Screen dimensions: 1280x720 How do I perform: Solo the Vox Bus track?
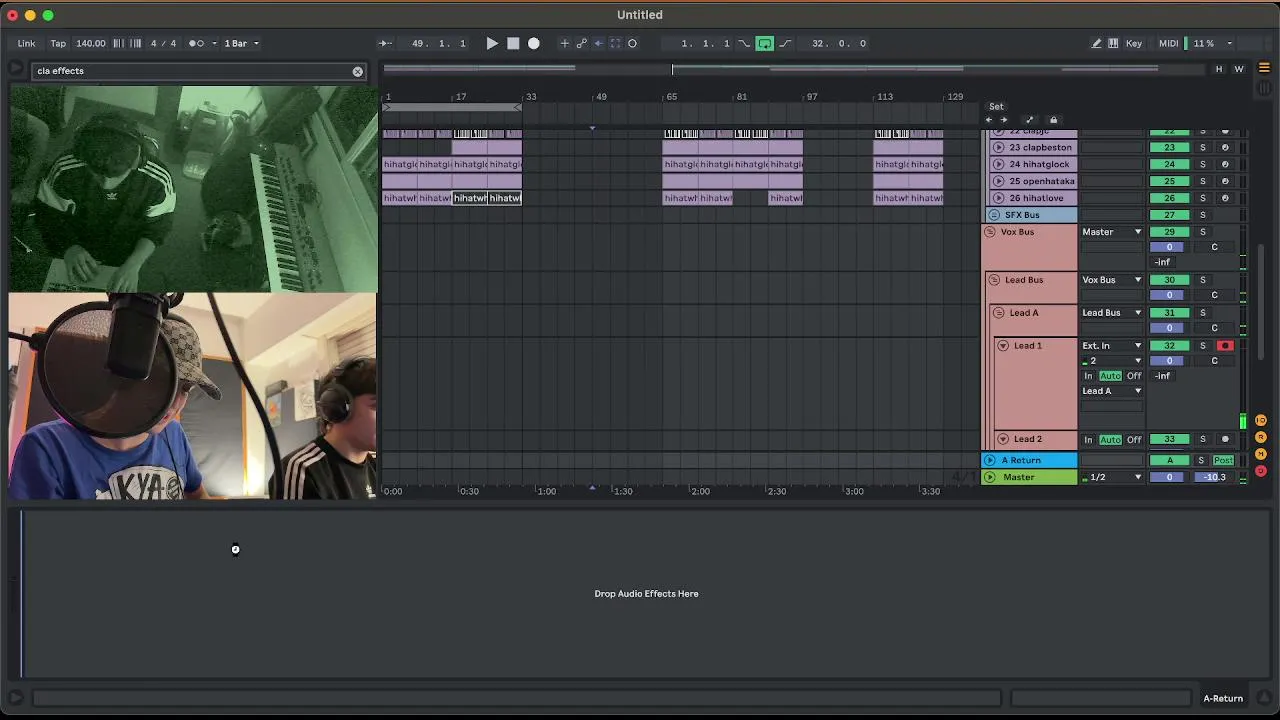1203,232
